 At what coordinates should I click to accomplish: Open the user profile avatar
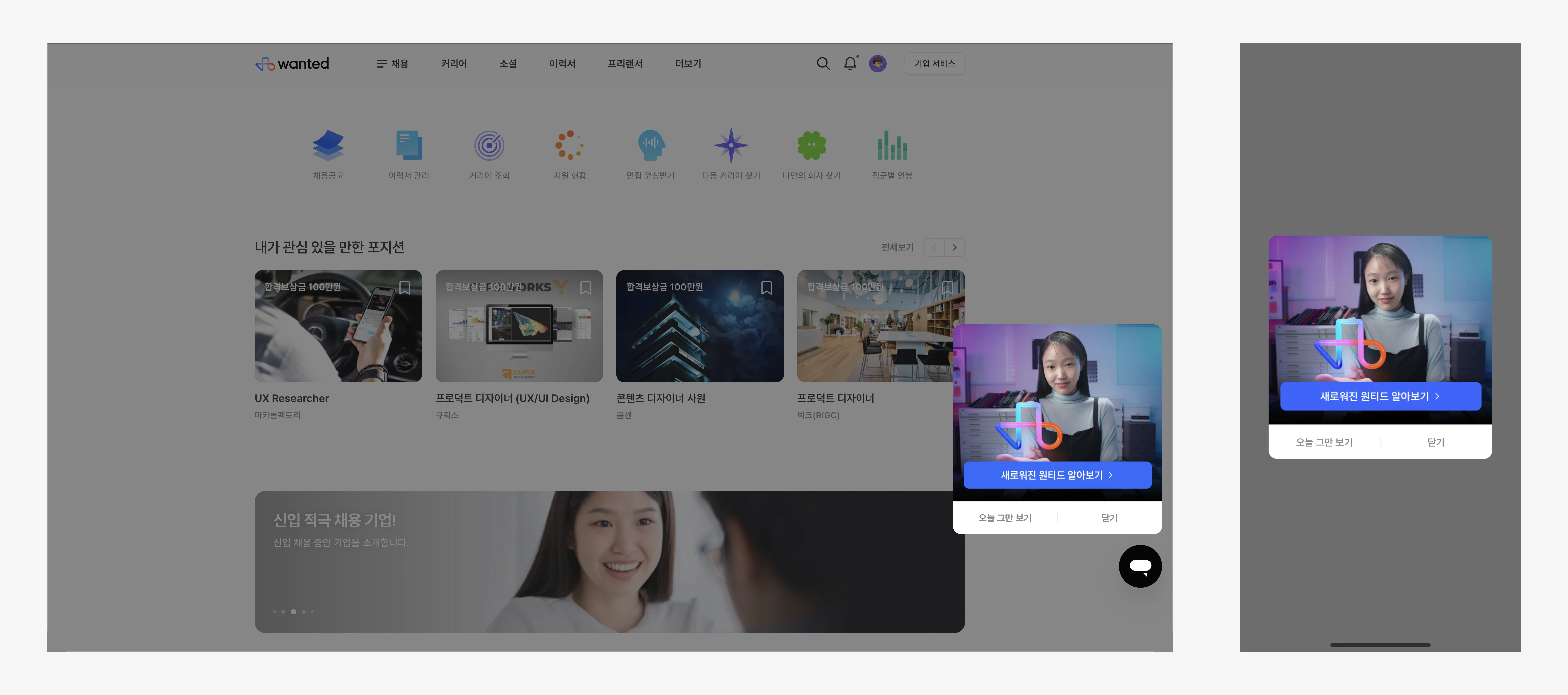[x=878, y=63]
